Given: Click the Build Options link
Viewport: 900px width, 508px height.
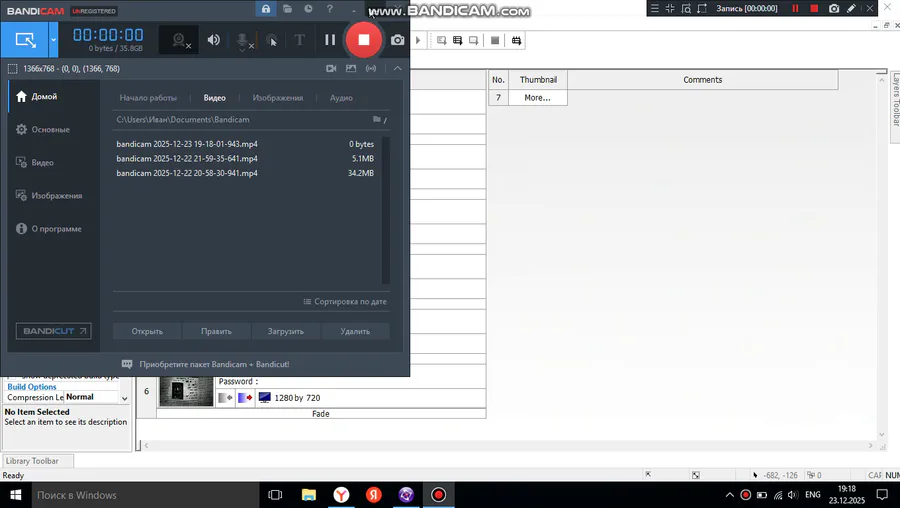Looking at the screenshot, I should (32, 387).
